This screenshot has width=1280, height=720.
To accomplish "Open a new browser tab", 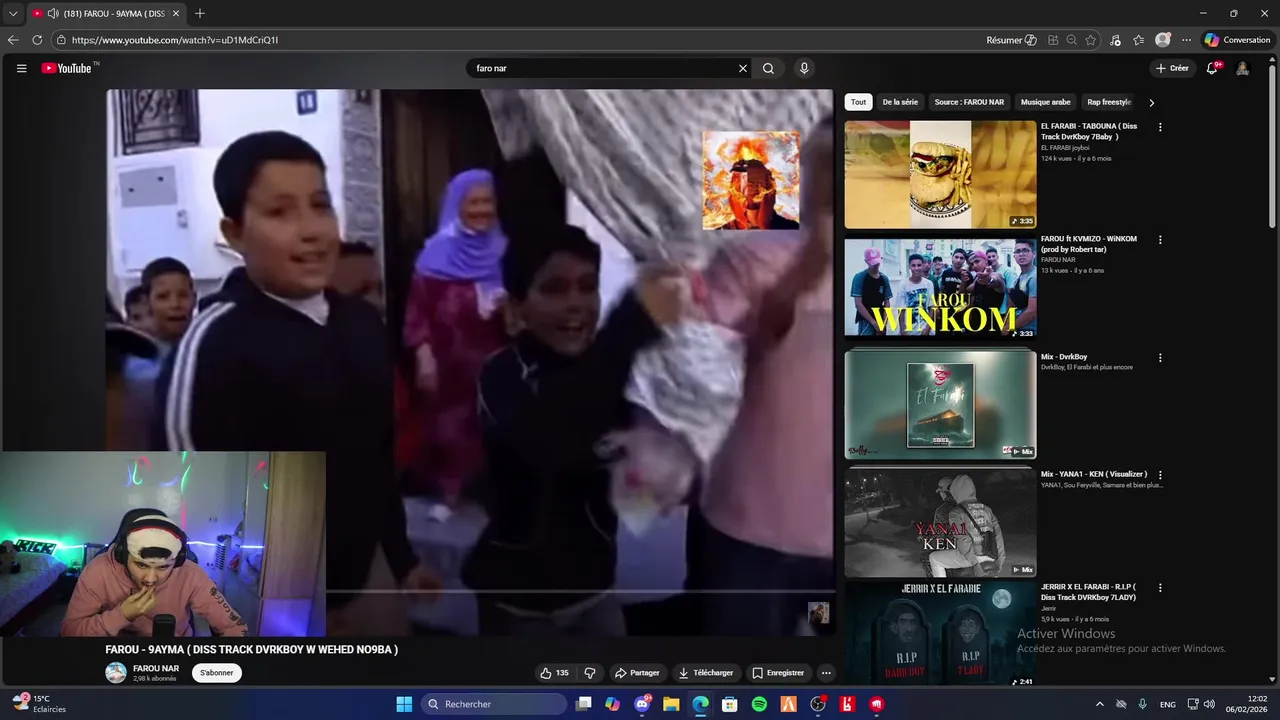I will tap(200, 13).
